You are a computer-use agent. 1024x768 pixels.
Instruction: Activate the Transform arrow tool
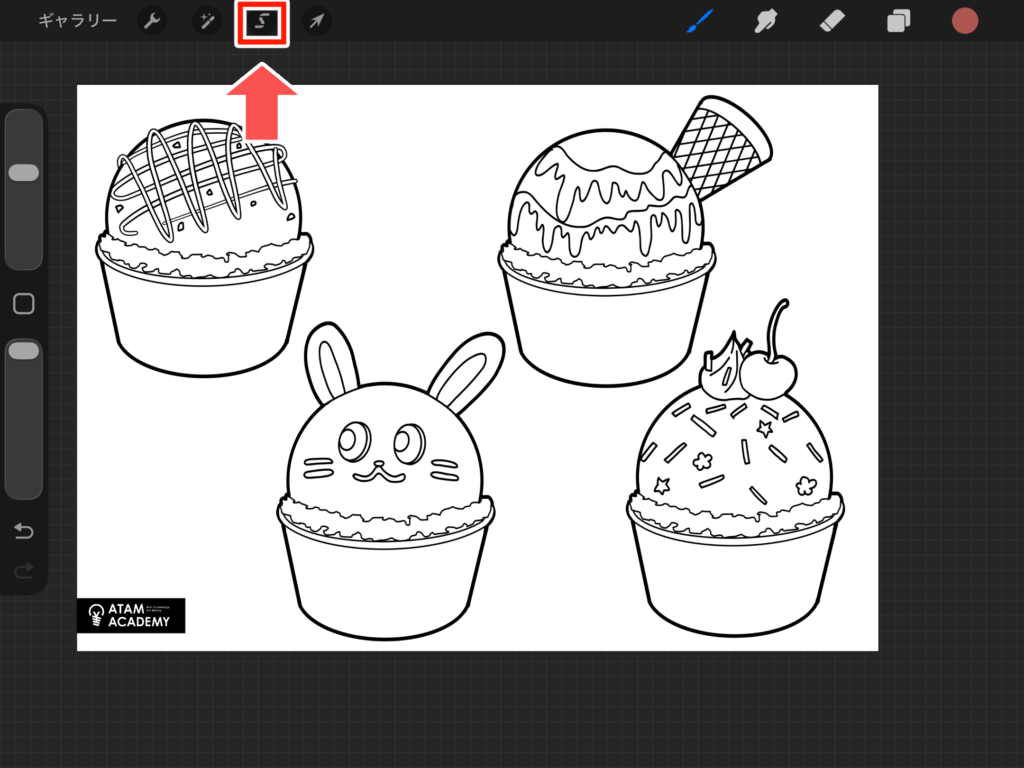coord(316,21)
